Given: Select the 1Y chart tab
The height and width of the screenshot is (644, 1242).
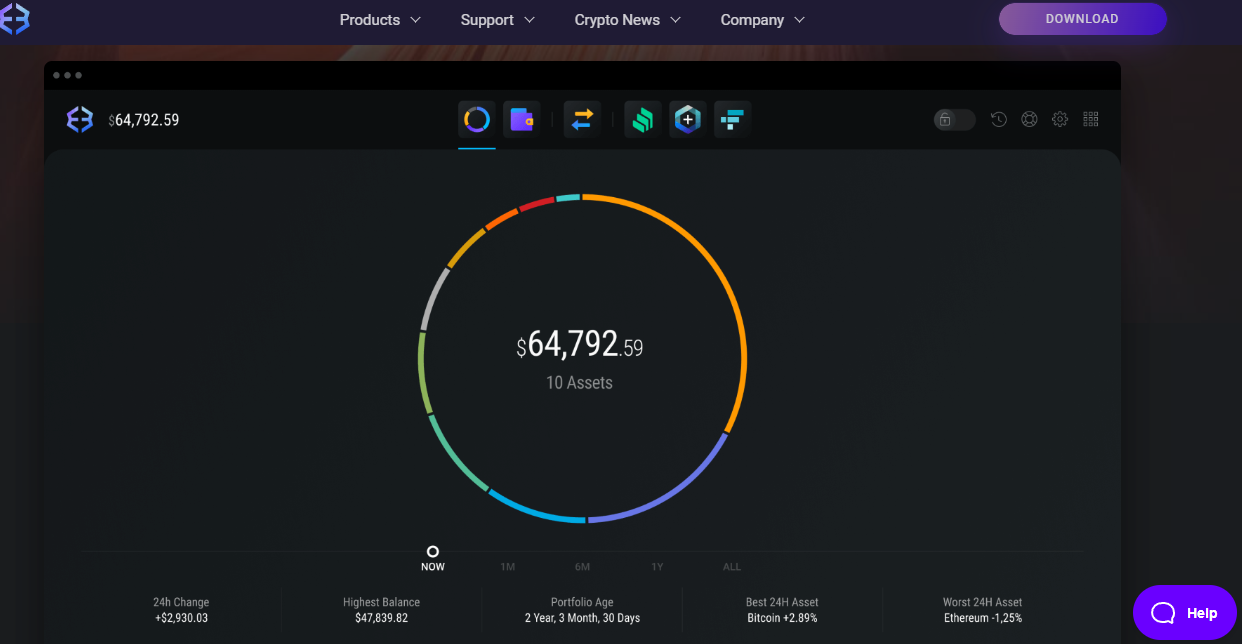Looking at the screenshot, I should pos(657,566).
